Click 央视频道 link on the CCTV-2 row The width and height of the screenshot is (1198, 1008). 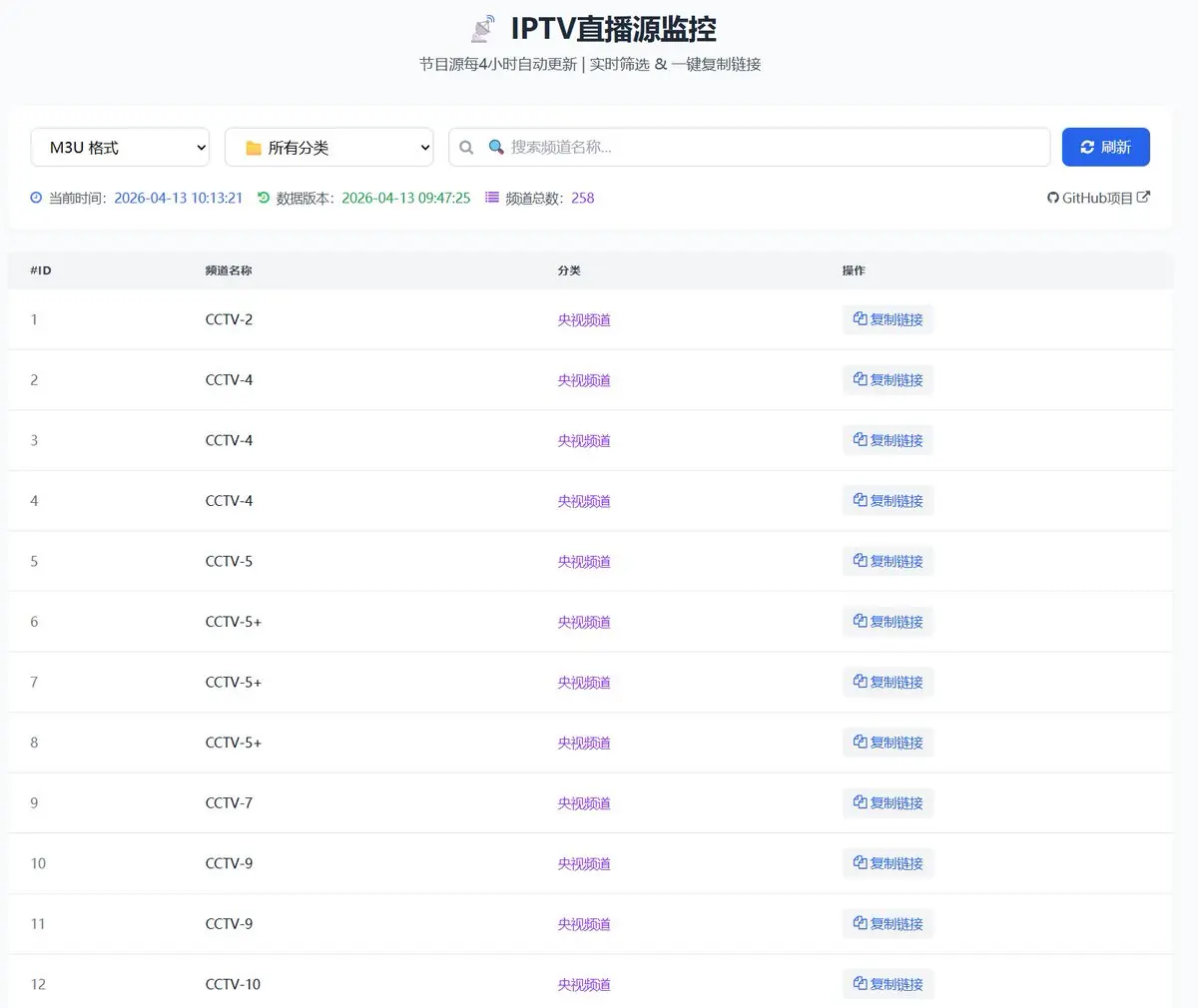click(583, 319)
